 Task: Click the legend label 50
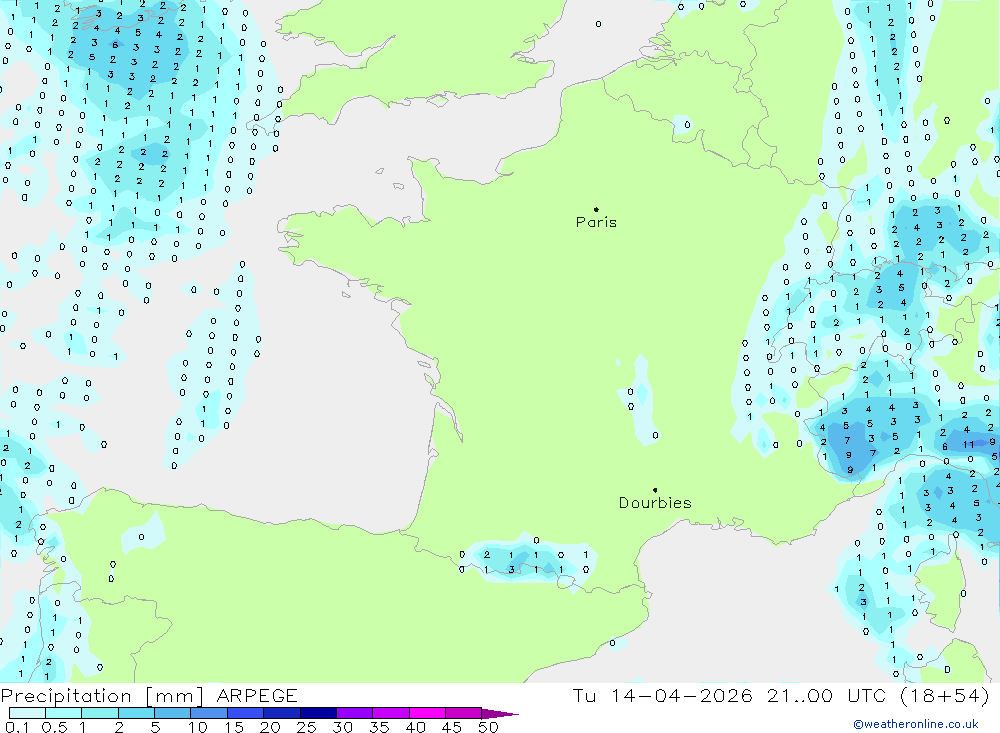point(488,727)
